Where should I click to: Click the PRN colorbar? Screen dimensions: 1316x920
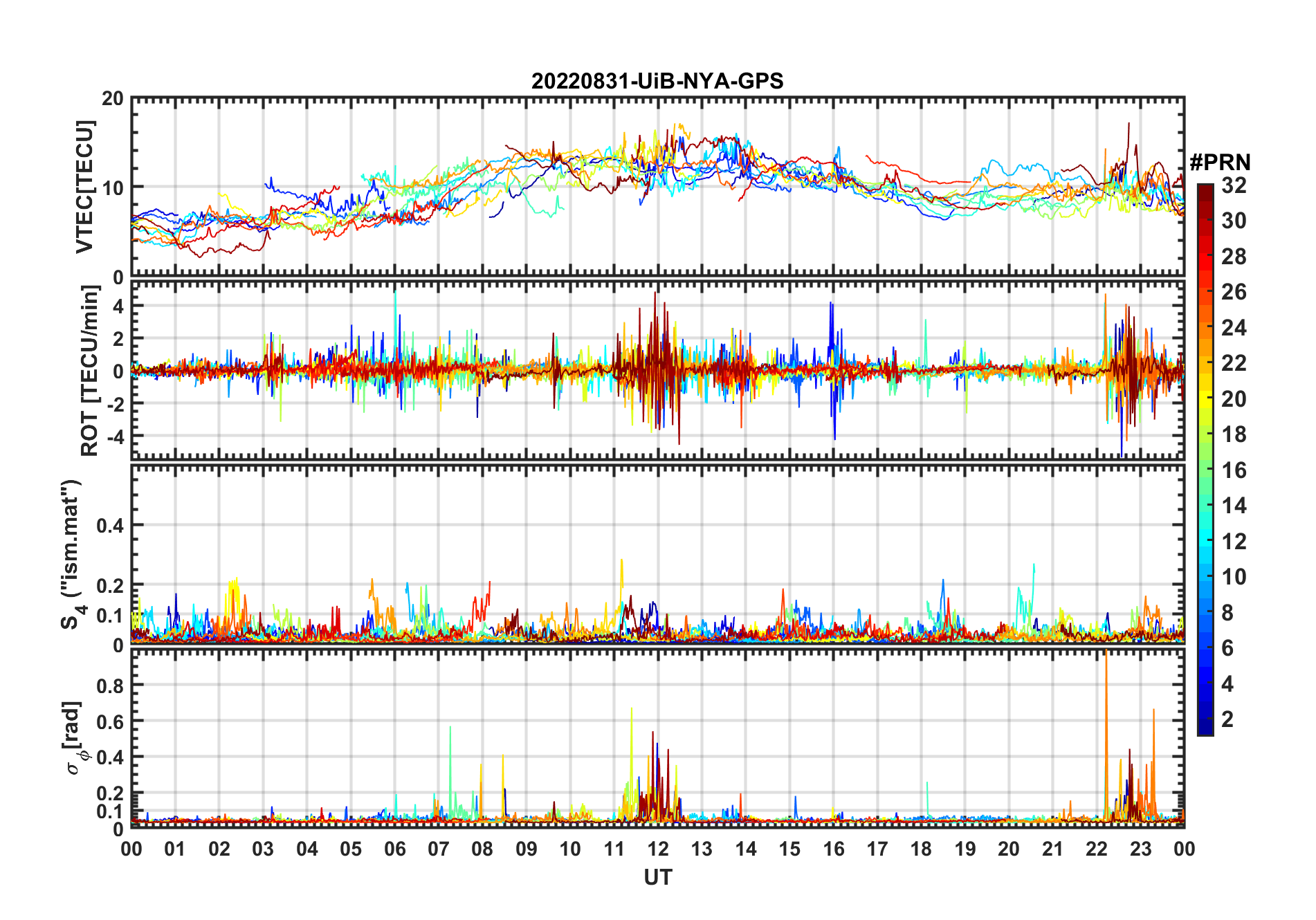(1205, 459)
